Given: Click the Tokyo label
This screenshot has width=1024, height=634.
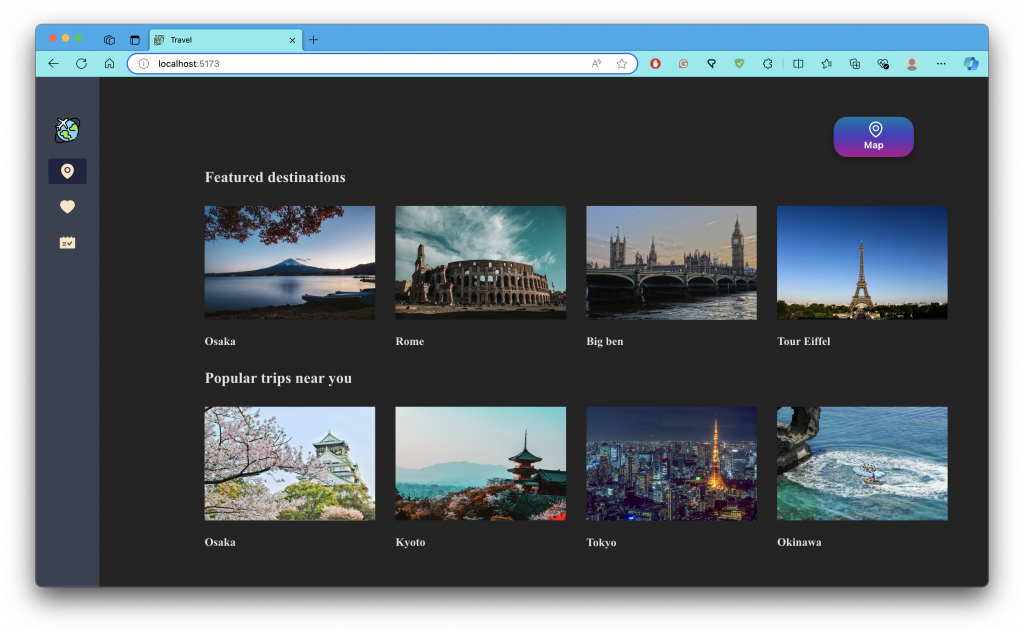Looking at the screenshot, I should point(601,542).
